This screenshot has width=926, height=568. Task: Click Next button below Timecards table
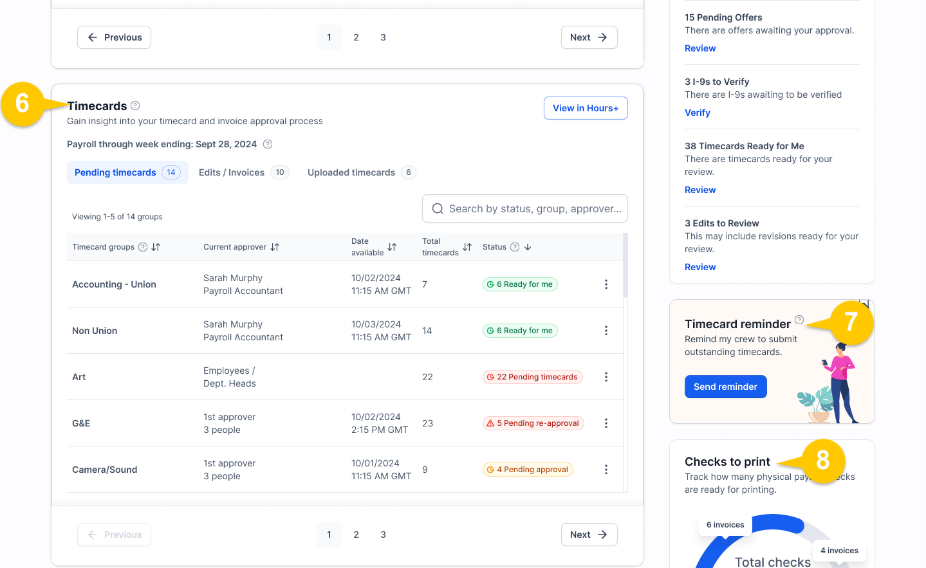589,534
